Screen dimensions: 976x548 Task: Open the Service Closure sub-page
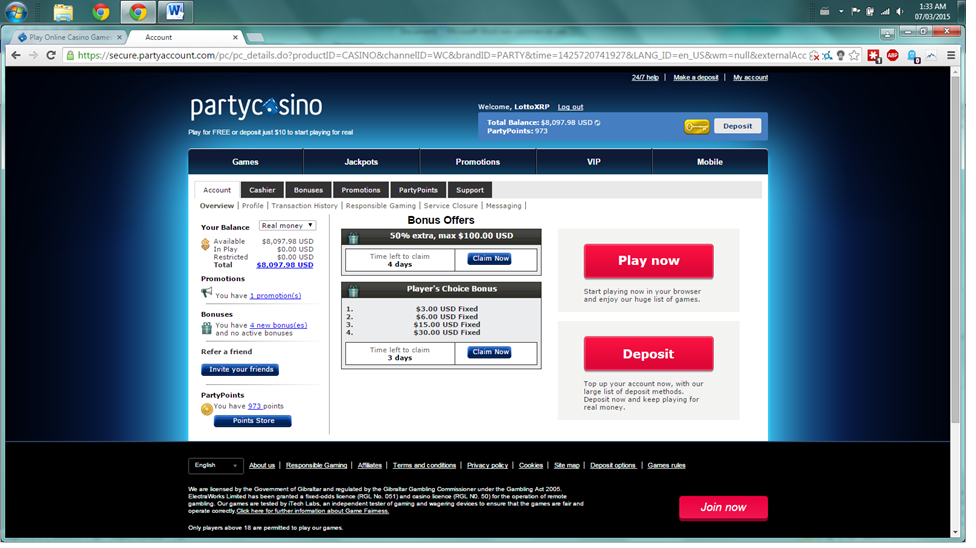click(451, 206)
